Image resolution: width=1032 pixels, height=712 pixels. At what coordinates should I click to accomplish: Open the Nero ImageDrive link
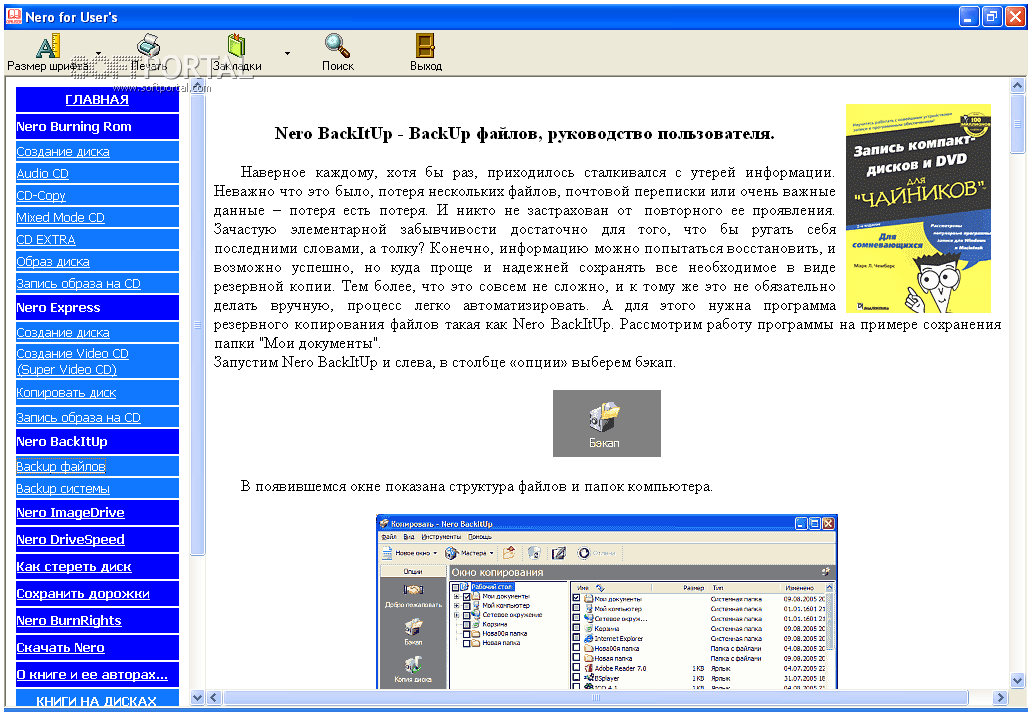point(70,513)
